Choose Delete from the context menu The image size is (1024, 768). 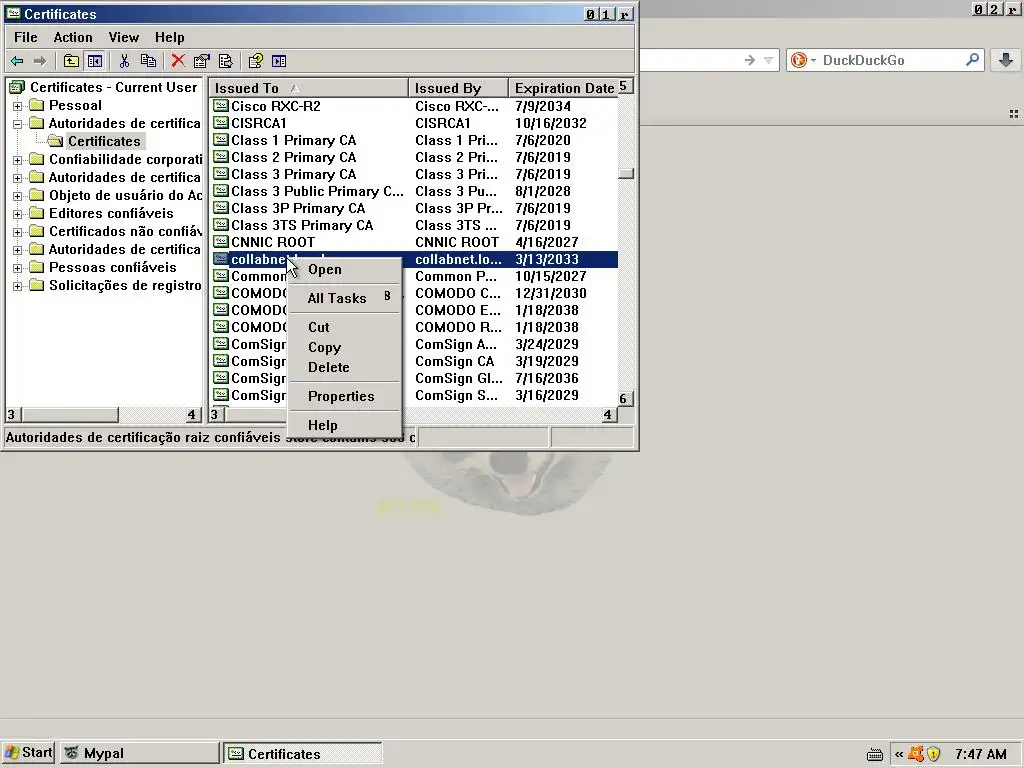(x=344, y=367)
